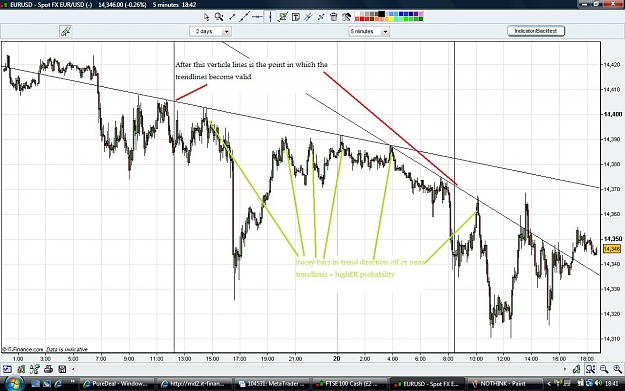Click the zoom out magnifier icon
Image resolution: width=625 pixels, height=391 pixels.
coord(604,369)
